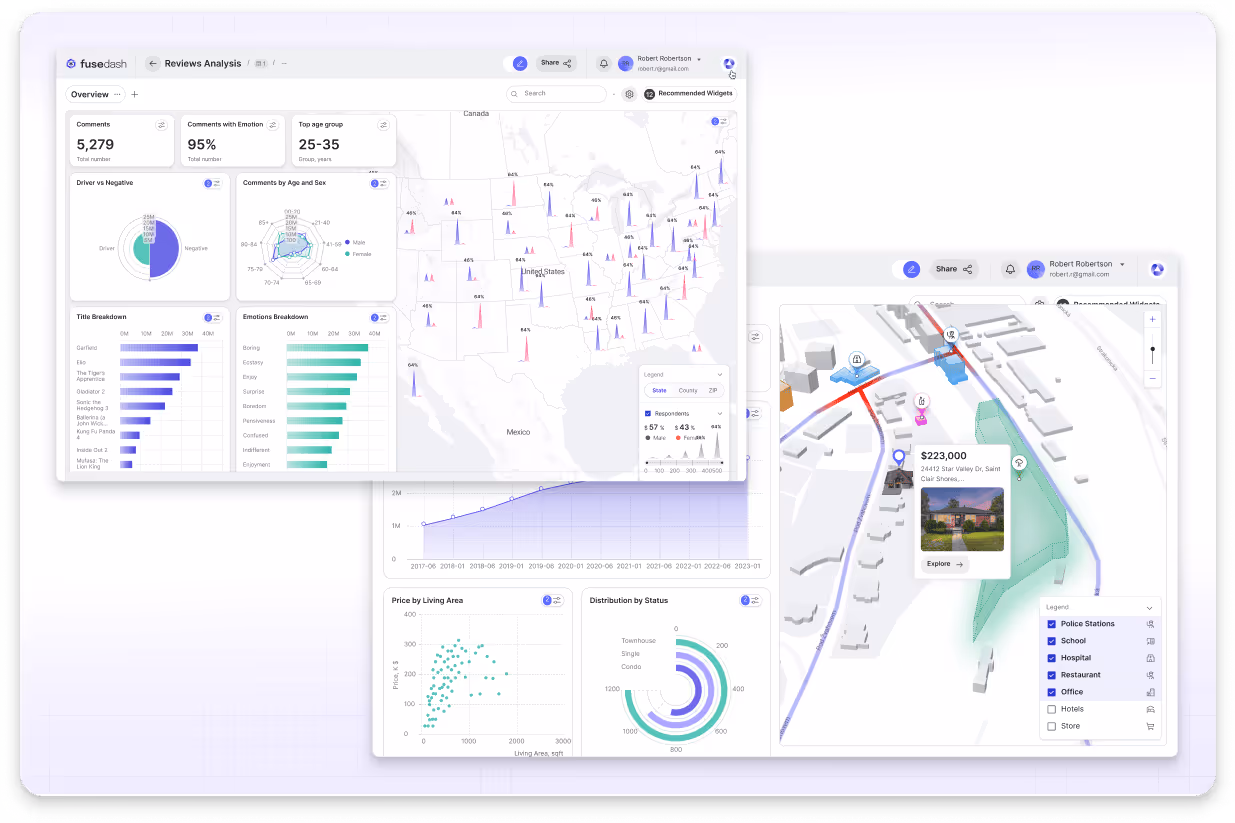Collapse the Respondents section chevron
Image resolution: width=1235 pixels, height=823 pixels.
coord(719,413)
